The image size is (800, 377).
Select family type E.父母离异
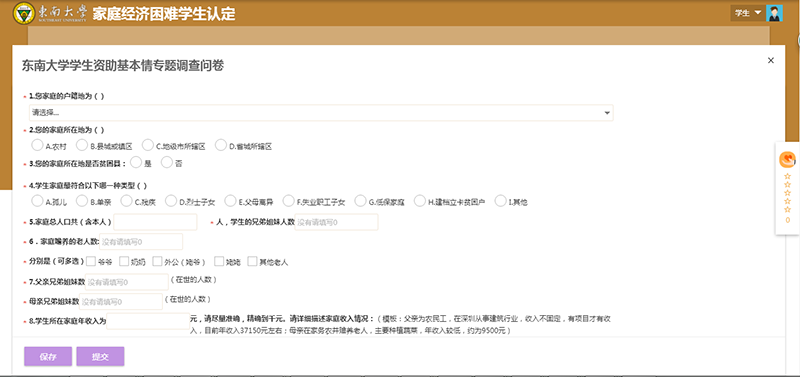231,201
